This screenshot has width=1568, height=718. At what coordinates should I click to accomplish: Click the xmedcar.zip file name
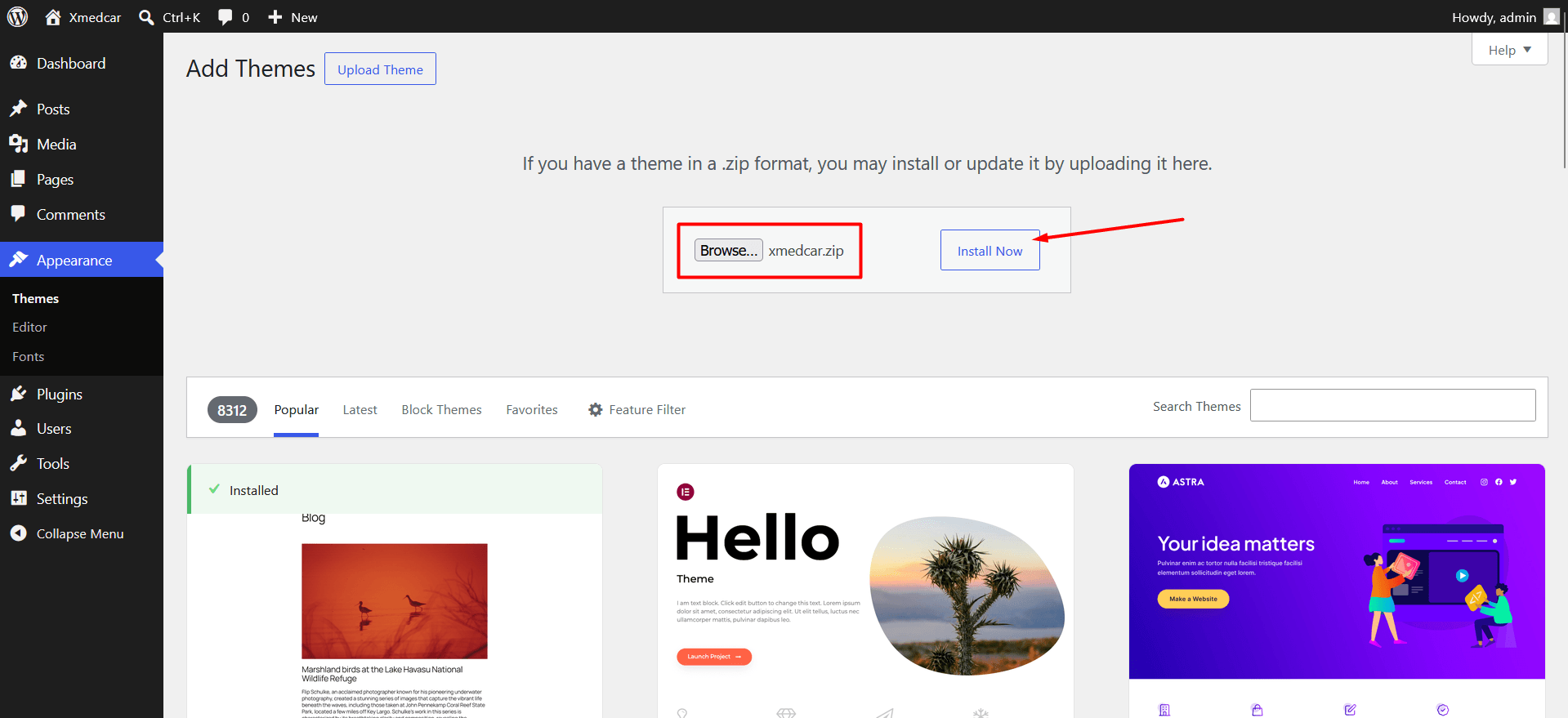[x=806, y=251]
